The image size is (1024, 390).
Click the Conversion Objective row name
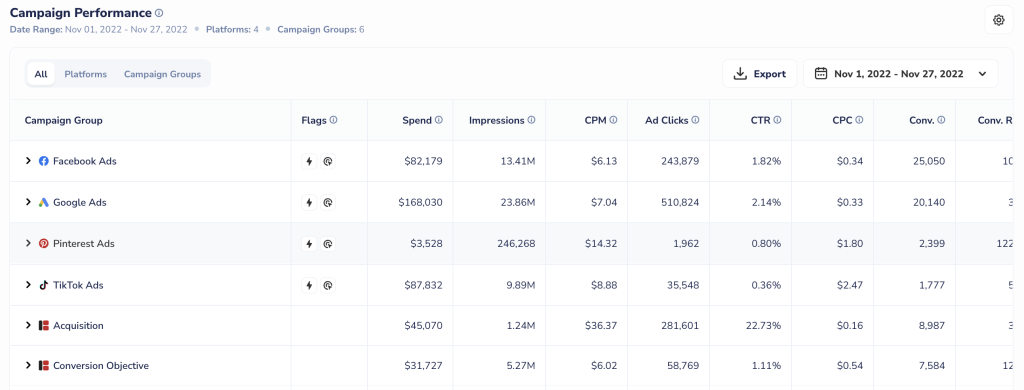point(101,366)
